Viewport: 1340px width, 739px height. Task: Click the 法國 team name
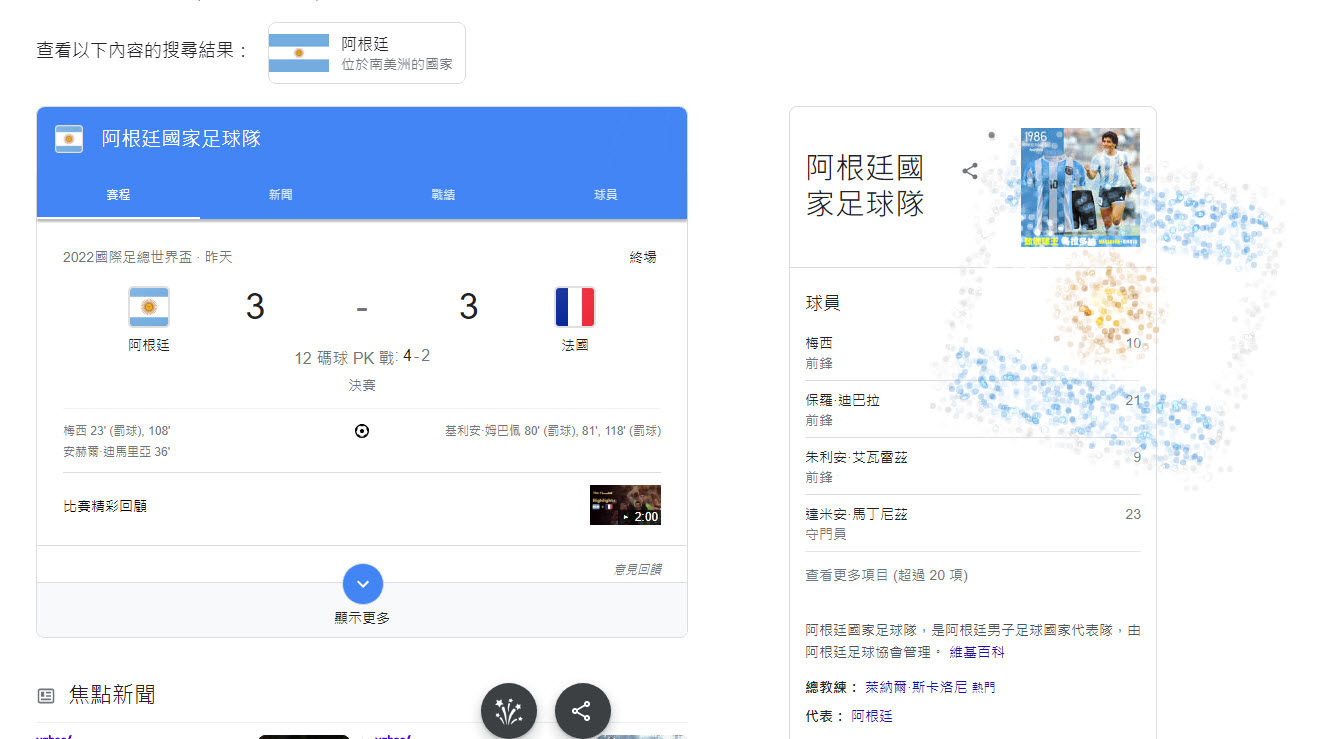click(575, 345)
